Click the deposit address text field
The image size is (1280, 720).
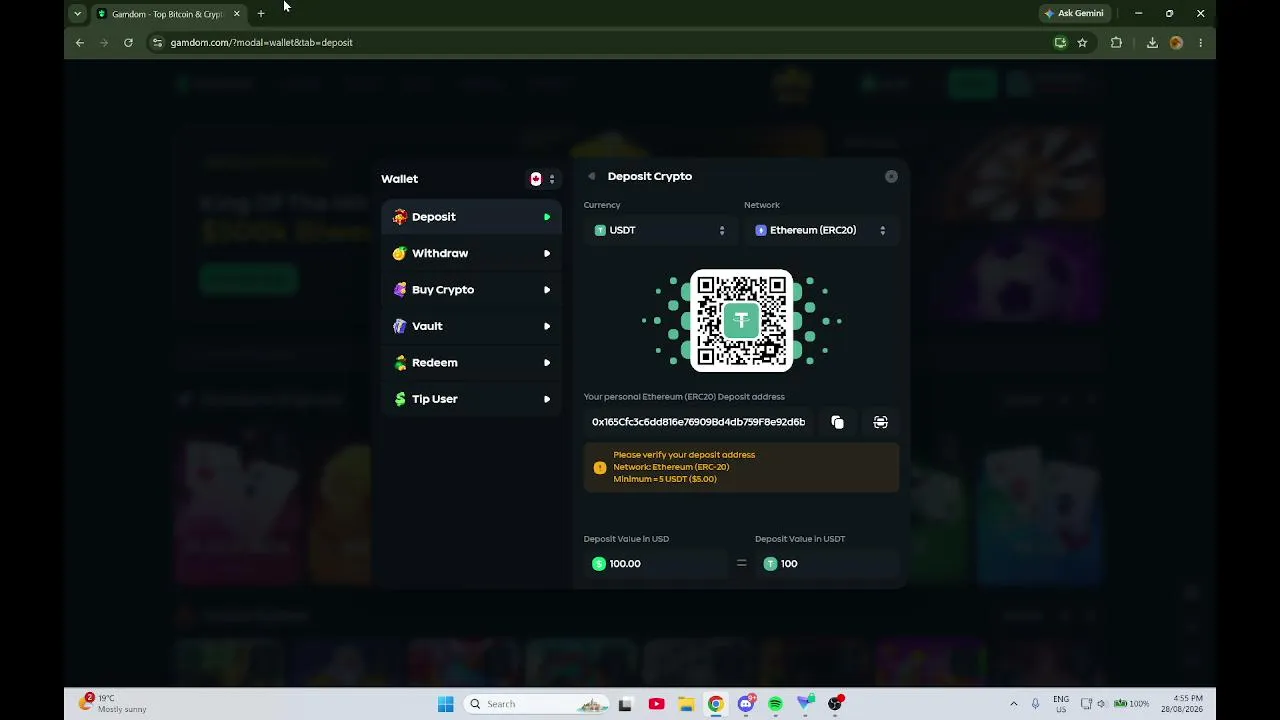pos(698,422)
